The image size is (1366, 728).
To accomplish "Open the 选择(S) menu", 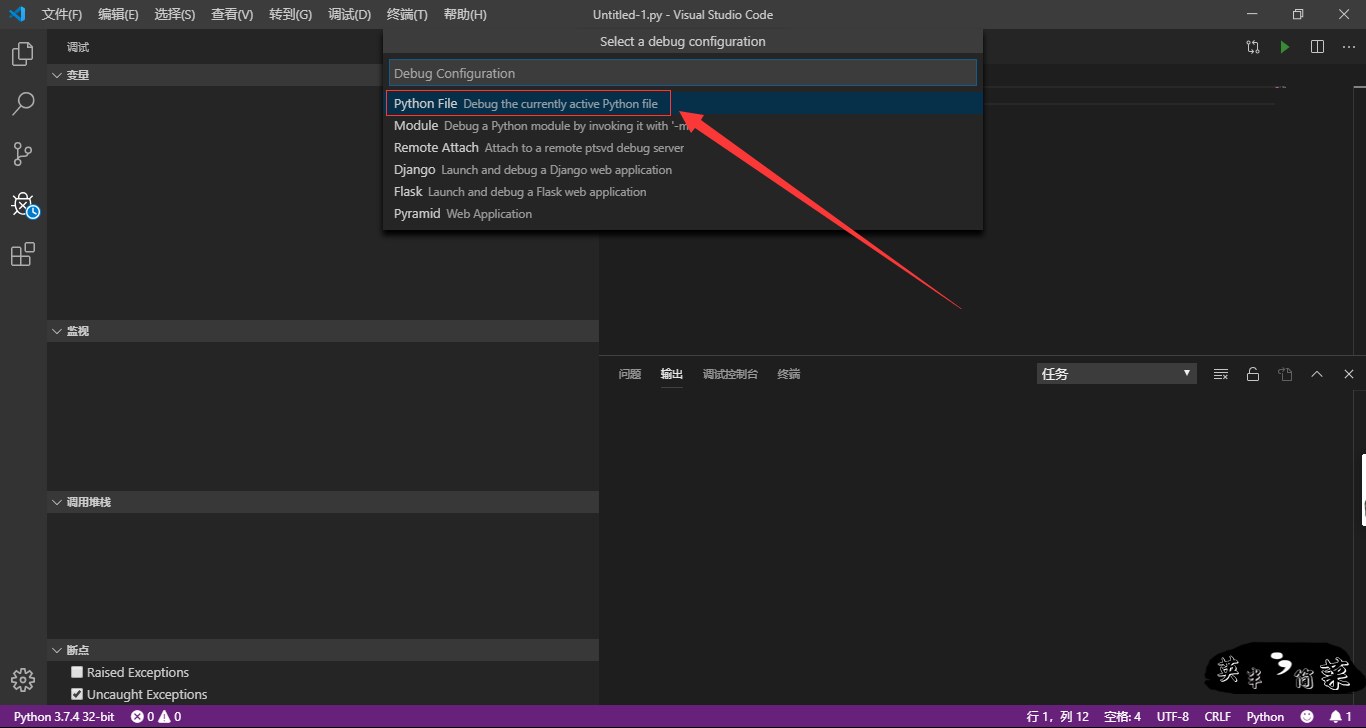I will (x=175, y=15).
